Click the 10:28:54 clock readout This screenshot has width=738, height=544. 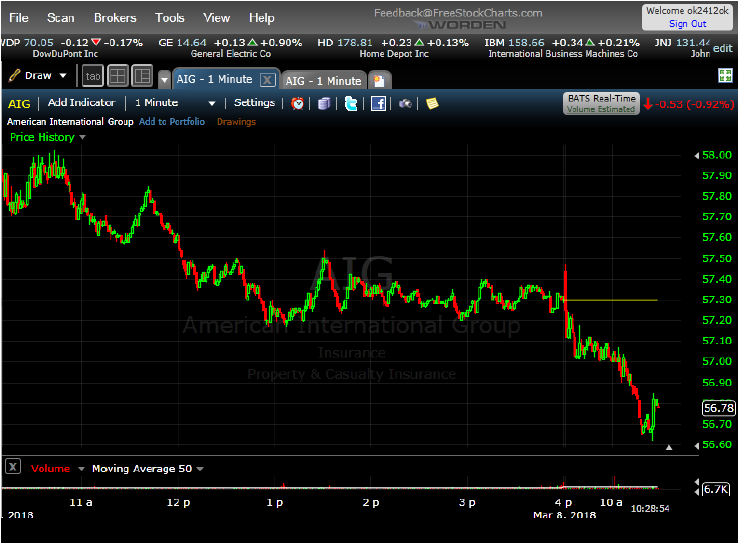pyautogui.click(x=650, y=508)
